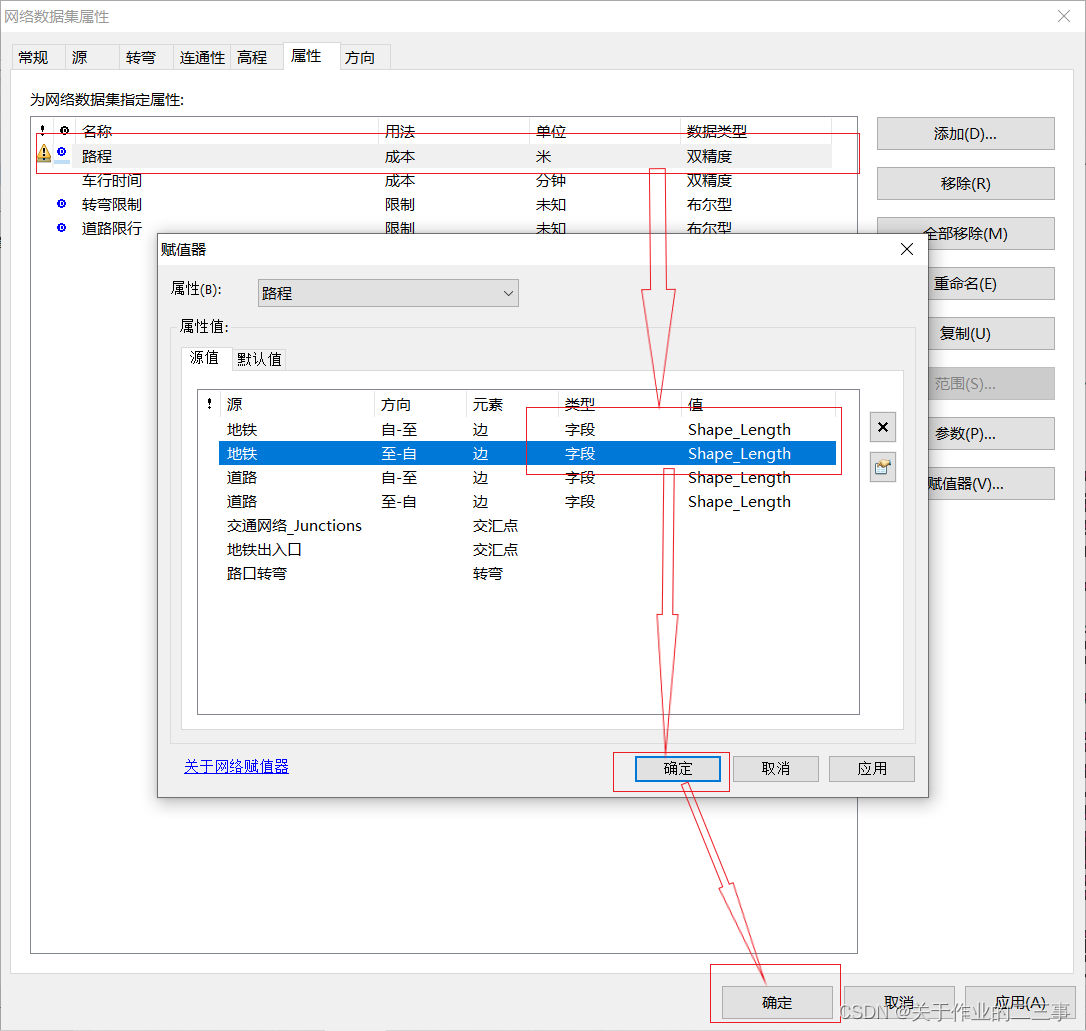The image size is (1086, 1031).
Task: Click the blue default marker on the 路程 row
Action: (62, 152)
